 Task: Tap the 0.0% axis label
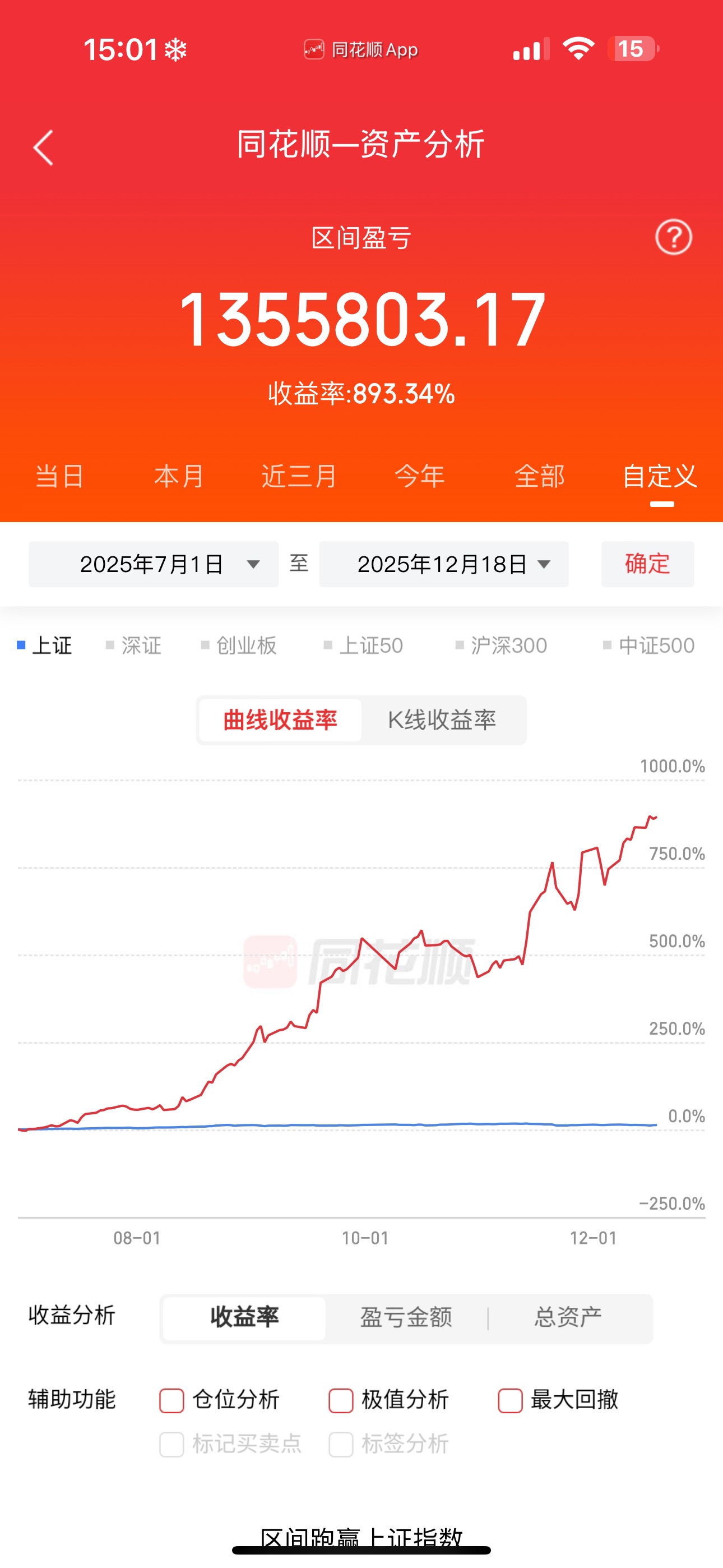687,1117
